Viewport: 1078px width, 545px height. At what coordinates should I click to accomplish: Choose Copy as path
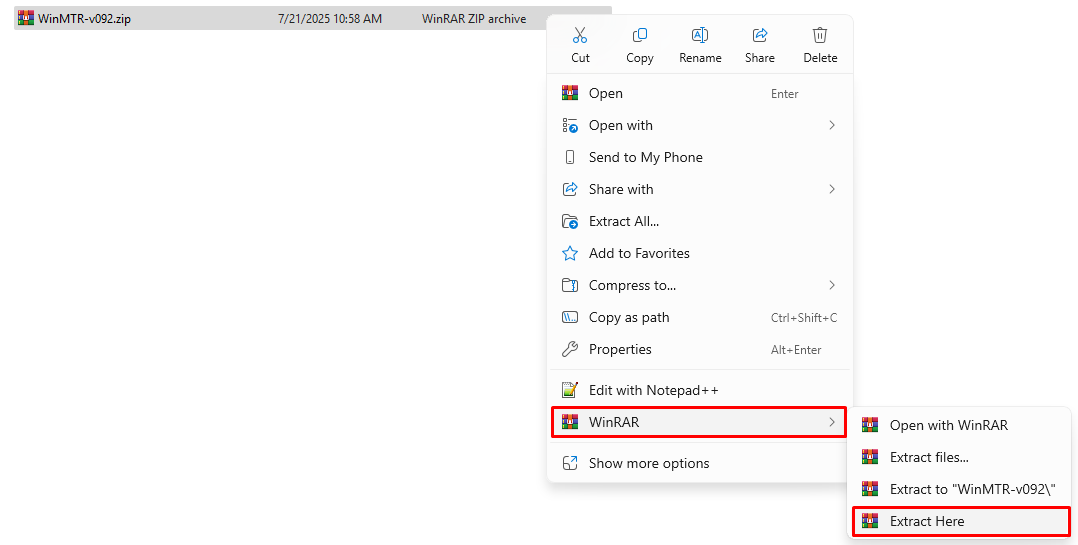pos(629,317)
